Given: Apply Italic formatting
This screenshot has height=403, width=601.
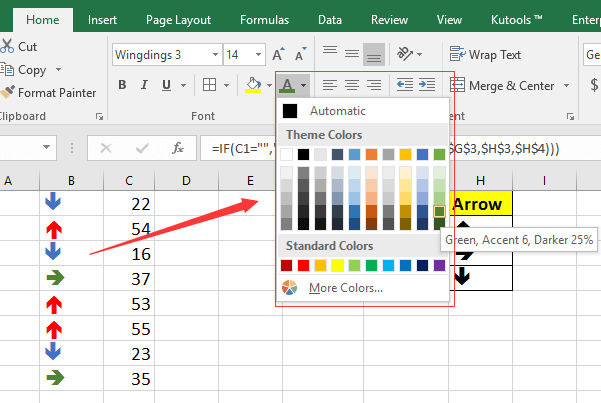Looking at the screenshot, I should click(x=146, y=86).
